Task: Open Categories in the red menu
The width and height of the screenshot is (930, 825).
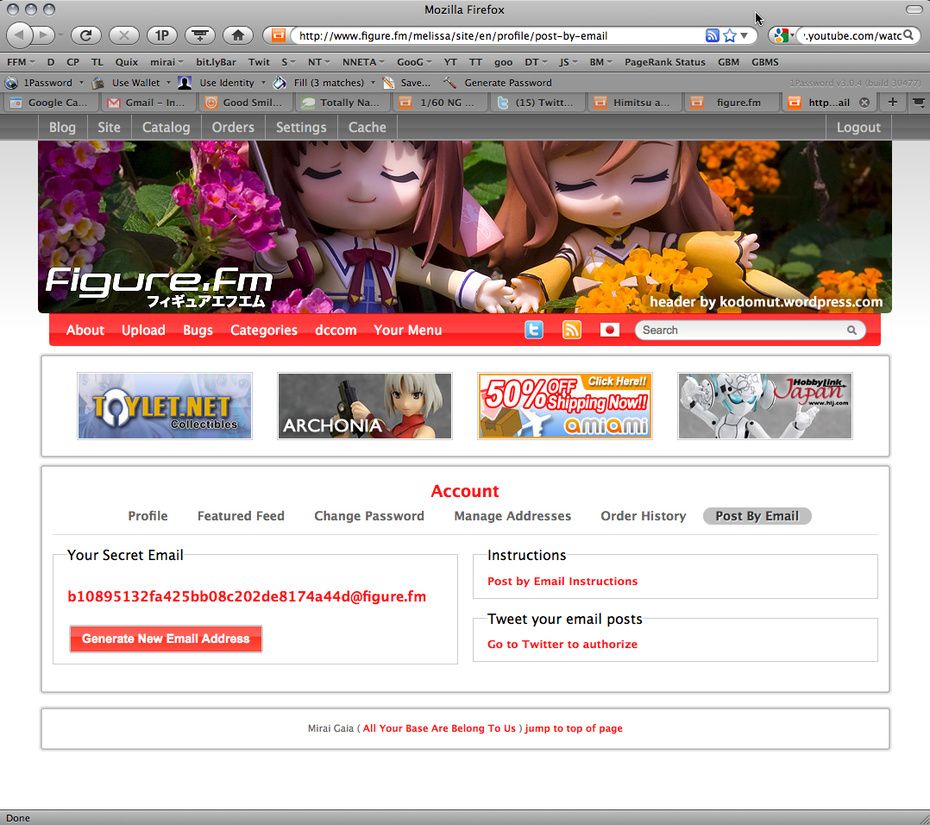Action: [x=264, y=330]
